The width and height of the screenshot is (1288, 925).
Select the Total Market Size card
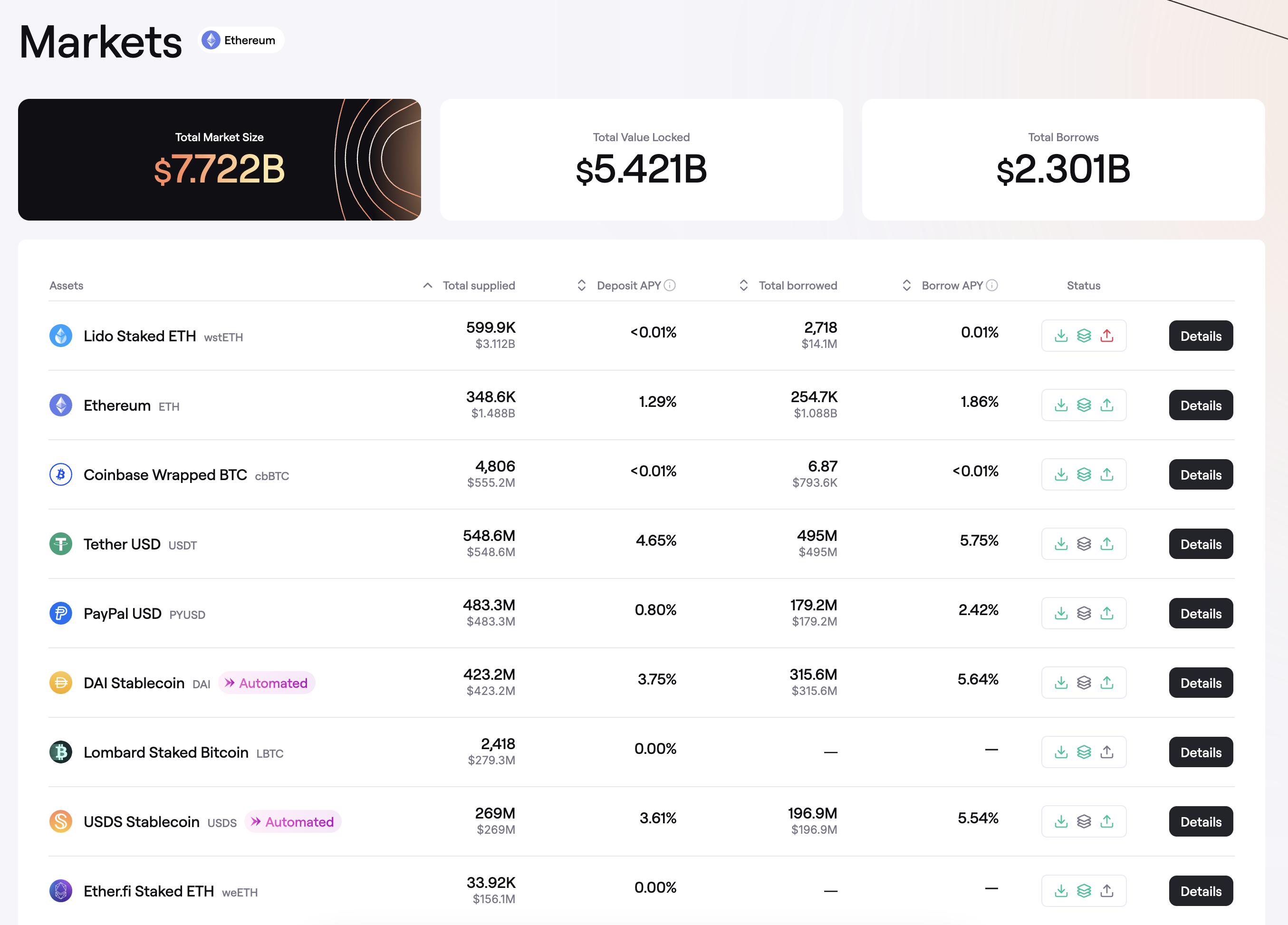[219, 160]
